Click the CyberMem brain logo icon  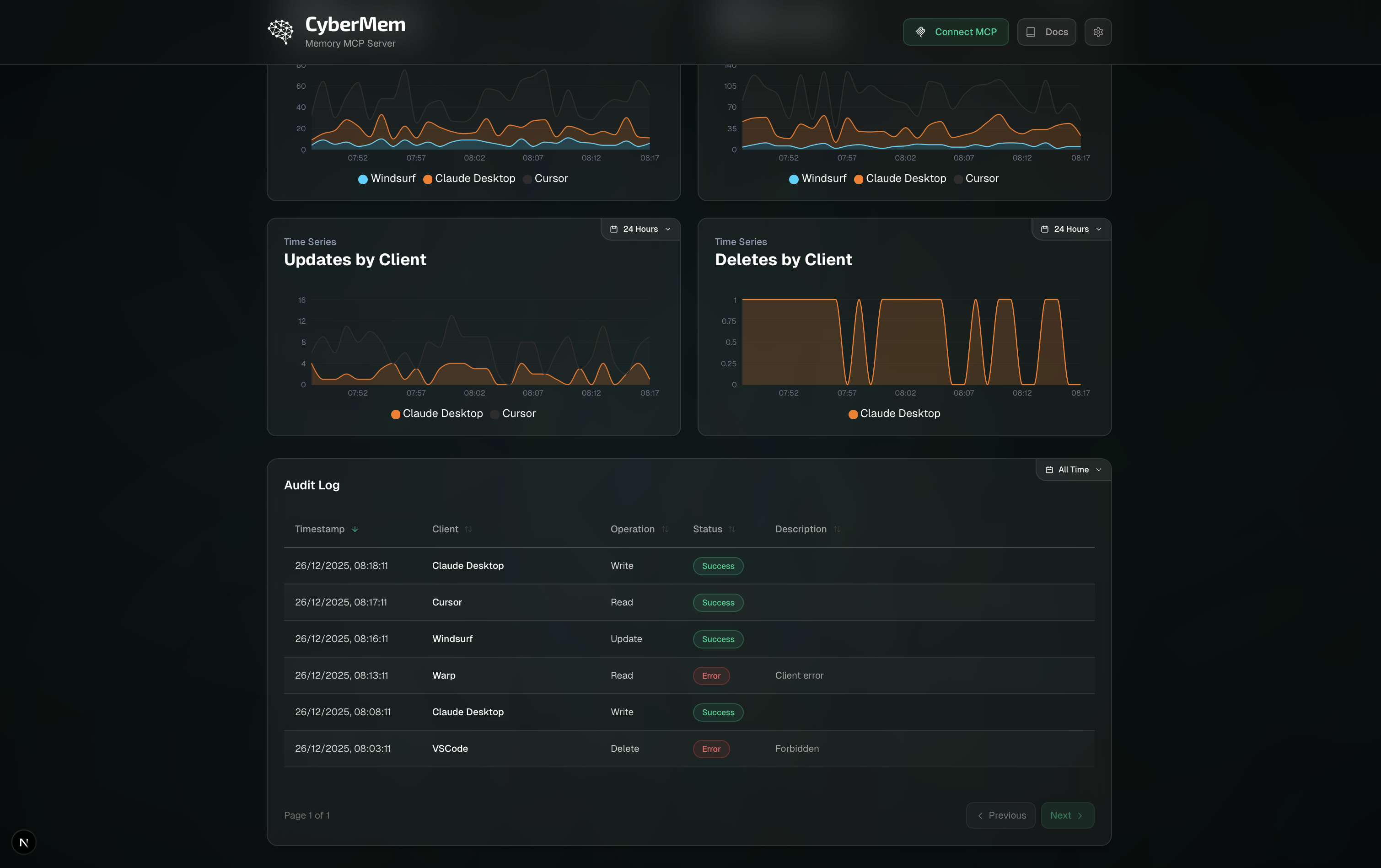(x=280, y=32)
